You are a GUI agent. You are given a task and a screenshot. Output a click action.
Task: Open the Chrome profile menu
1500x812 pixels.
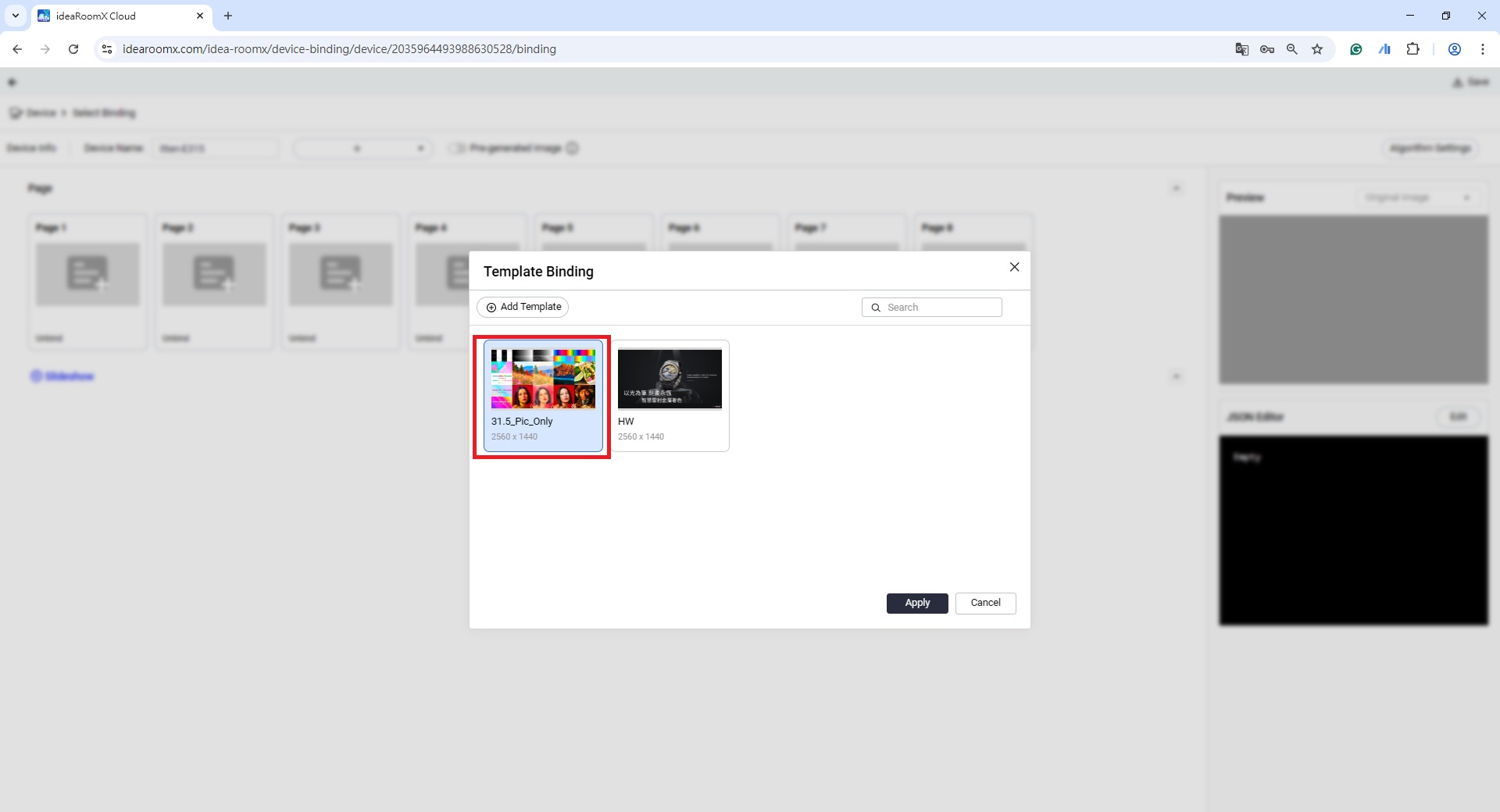click(x=1455, y=49)
